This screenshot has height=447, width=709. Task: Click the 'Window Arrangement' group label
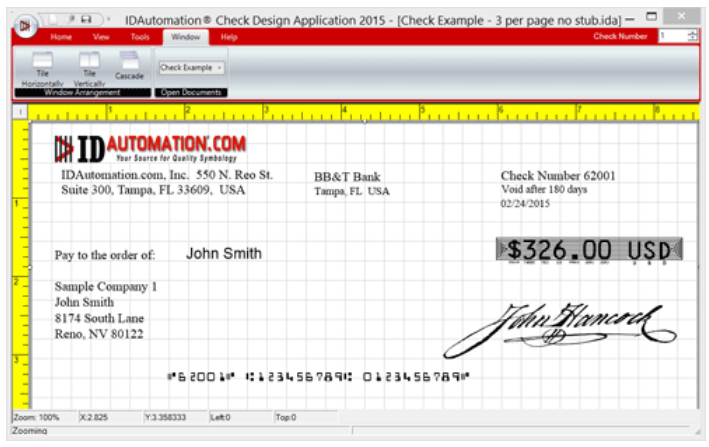point(82,92)
